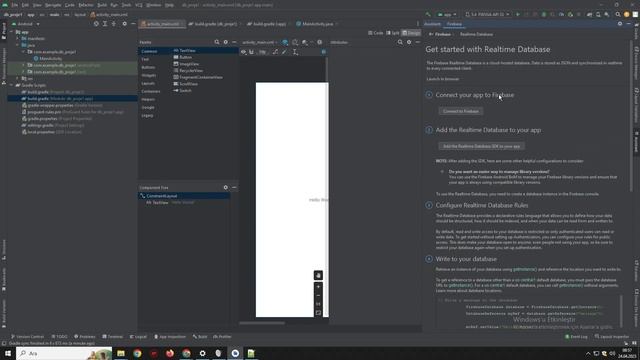Pick Switch widget from palette
Screen dimensions: 640x360
tap(182, 91)
